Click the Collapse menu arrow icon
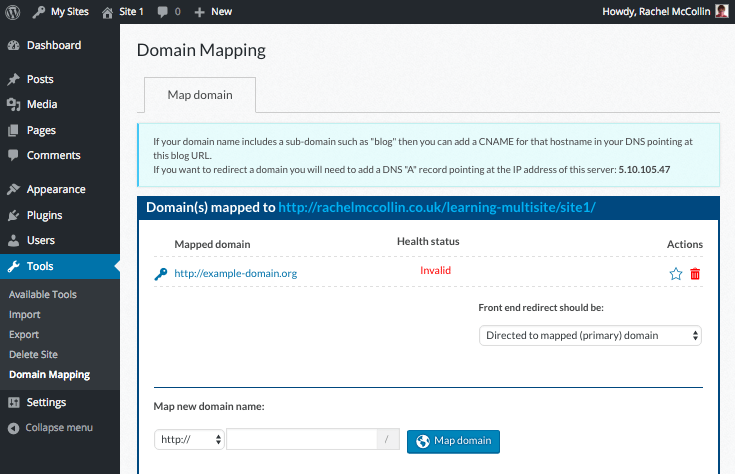 point(14,428)
